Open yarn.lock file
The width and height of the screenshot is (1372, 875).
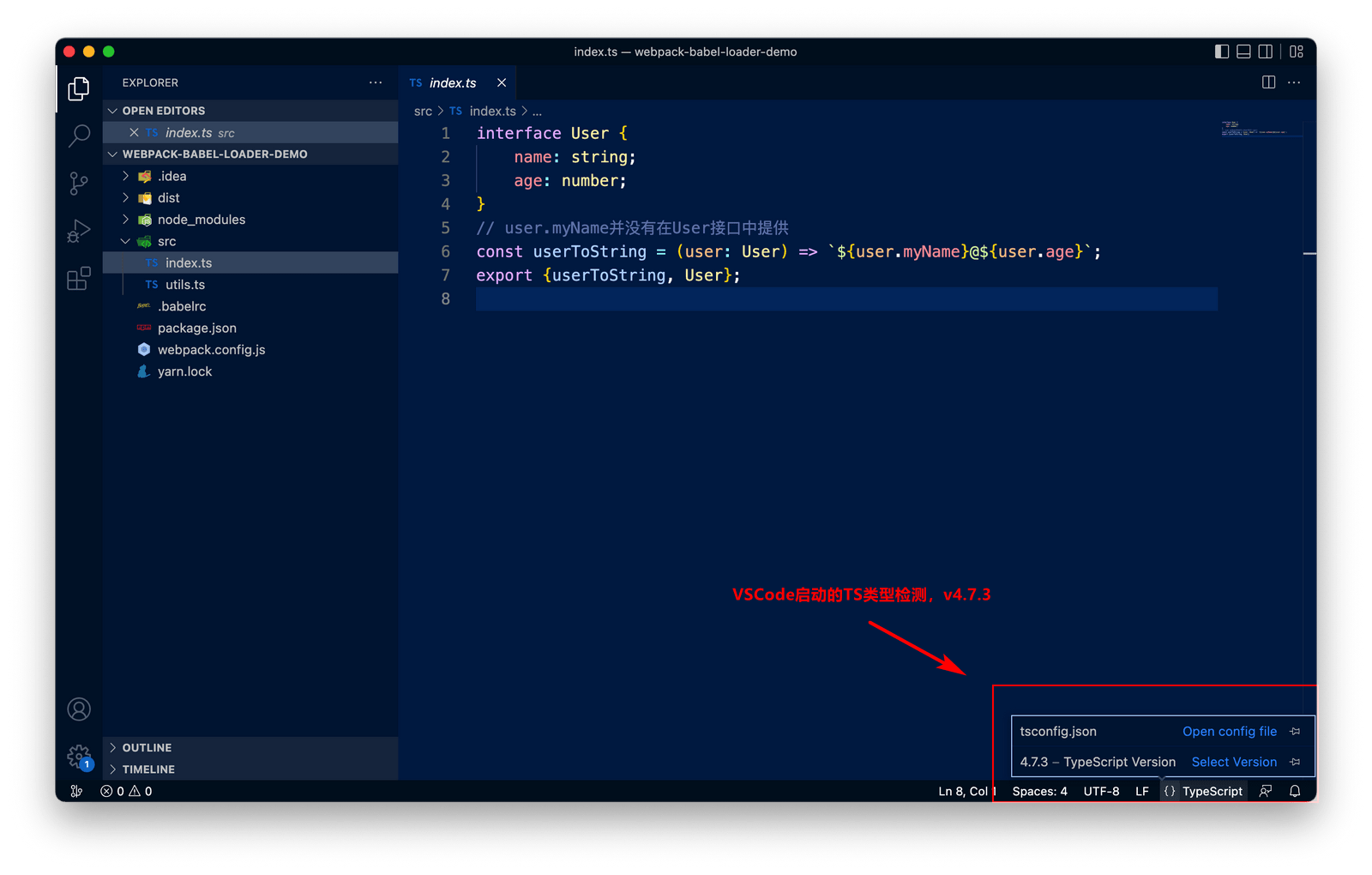(250, 371)
